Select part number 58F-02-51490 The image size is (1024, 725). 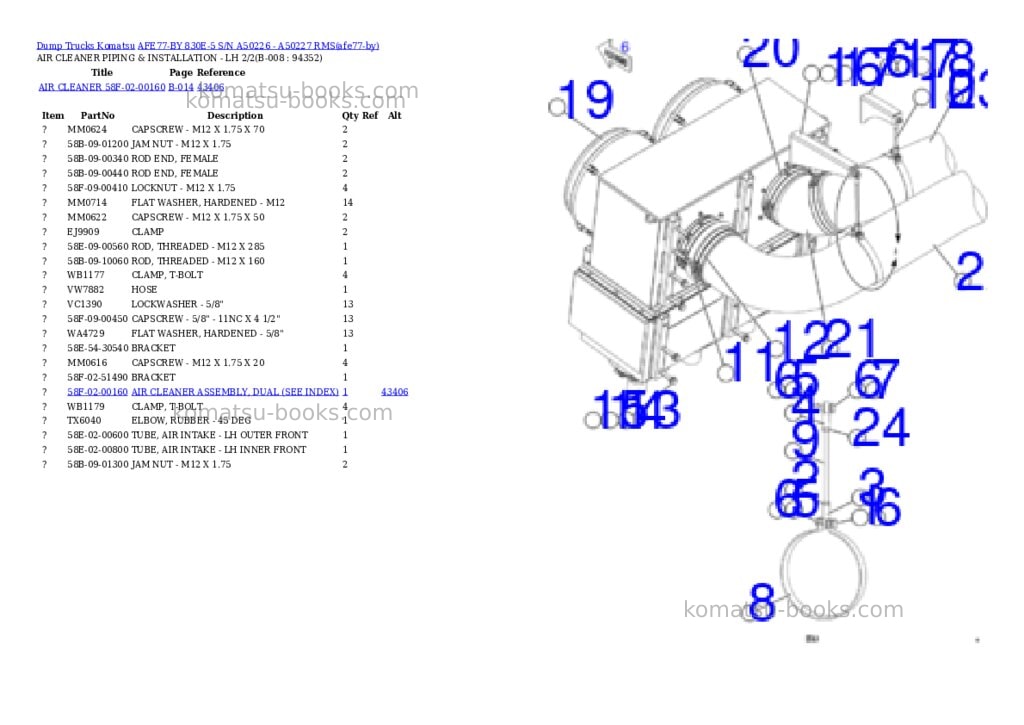[x=98, y=378]
